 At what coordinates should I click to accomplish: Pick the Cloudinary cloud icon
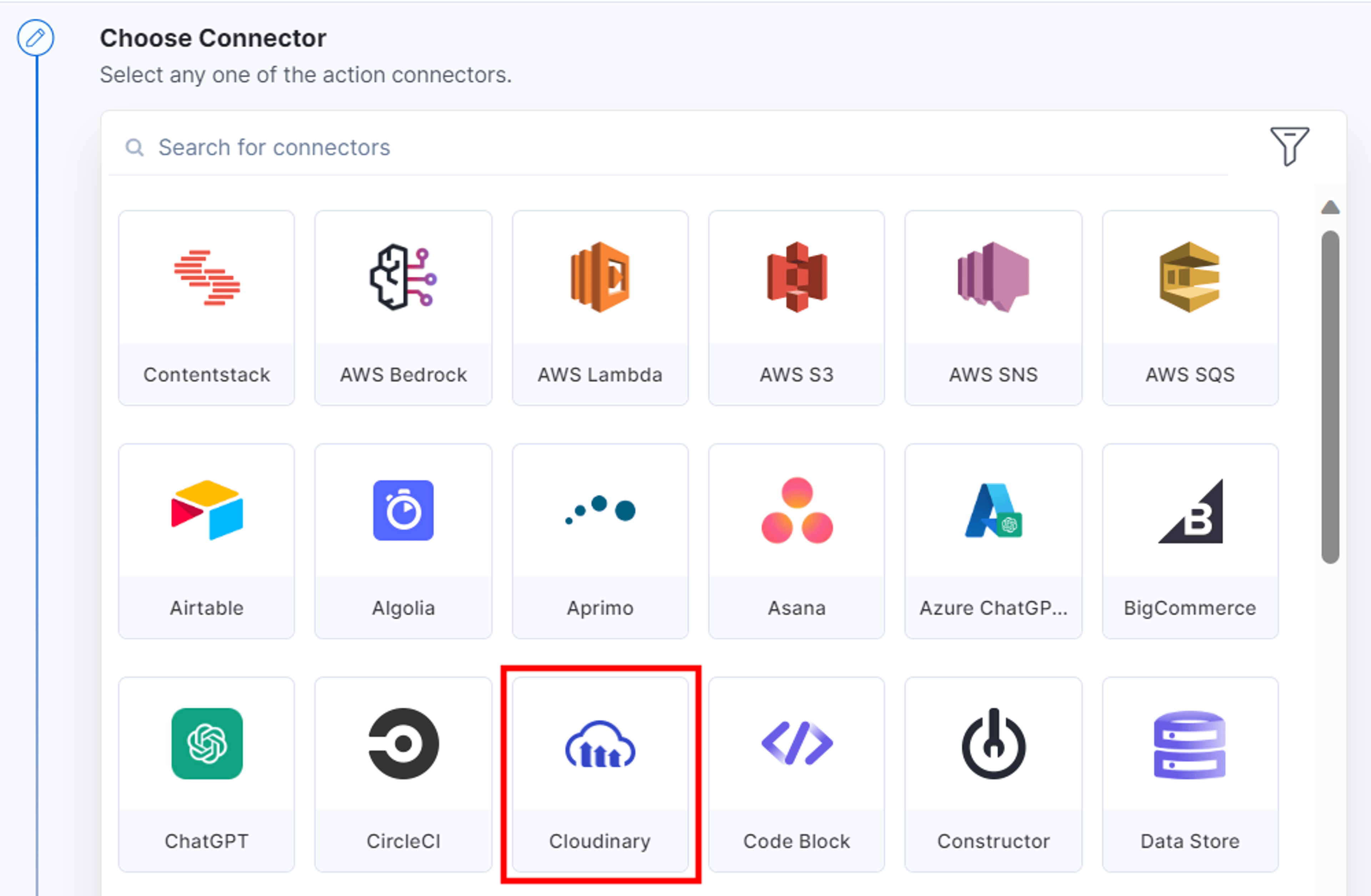pos(600,744)
